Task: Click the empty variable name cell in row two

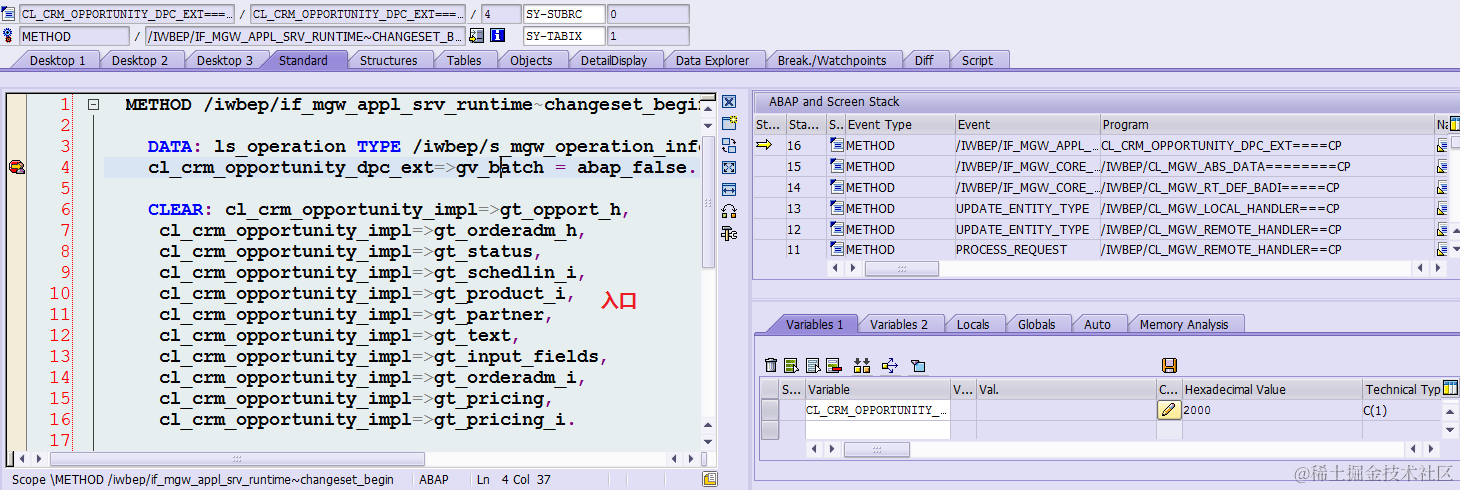Action: pos(877,430)
